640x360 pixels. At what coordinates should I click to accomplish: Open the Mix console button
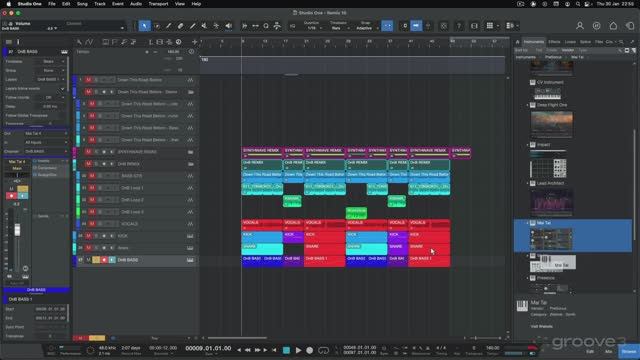(x=609, y=351)
